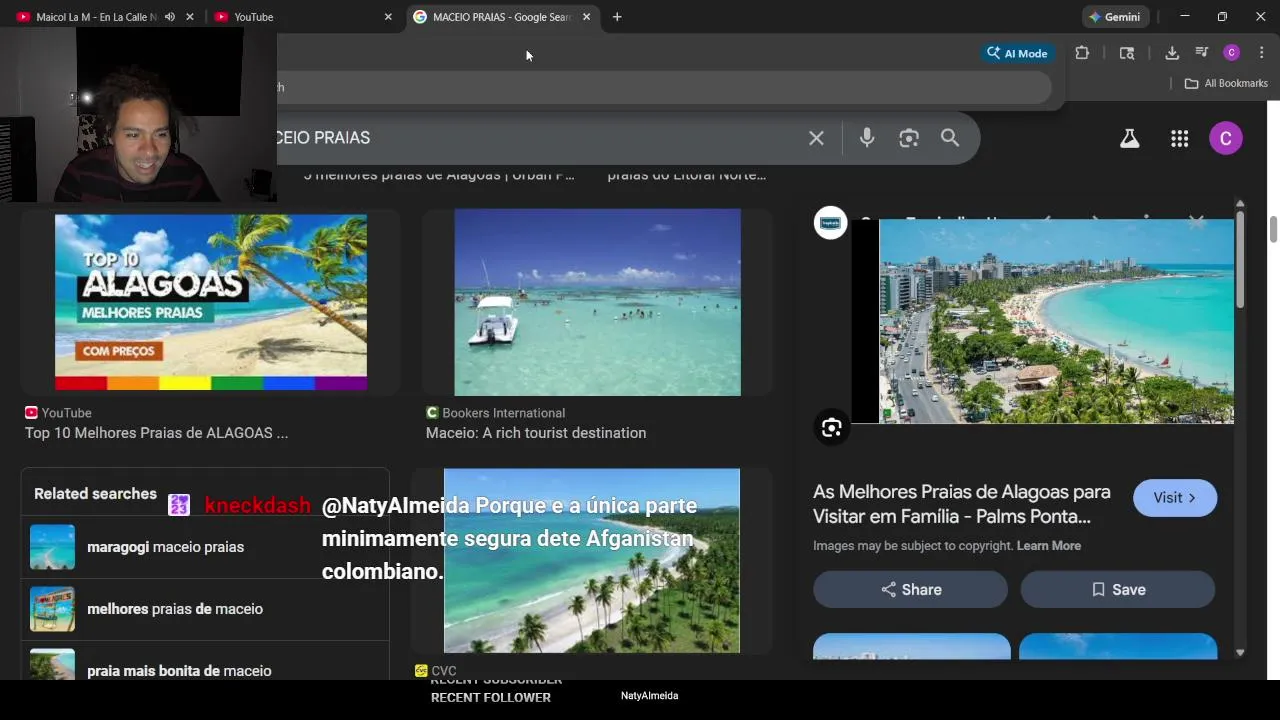Close the MACEIO PRAIAS Google Search tab
This screenshot has height=720, width=1280.
[x=586, y=17]
